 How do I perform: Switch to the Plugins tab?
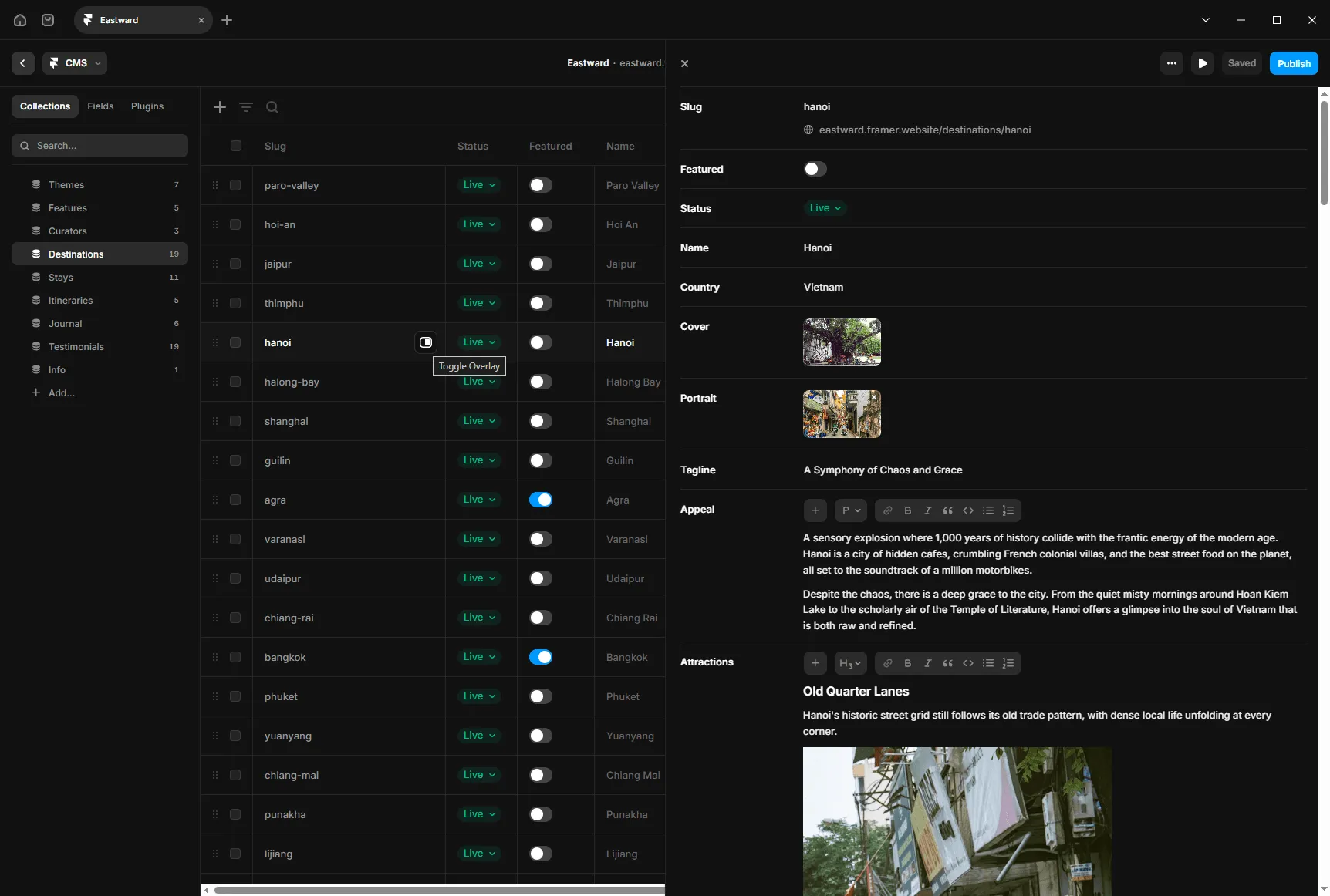coord(147,106)
